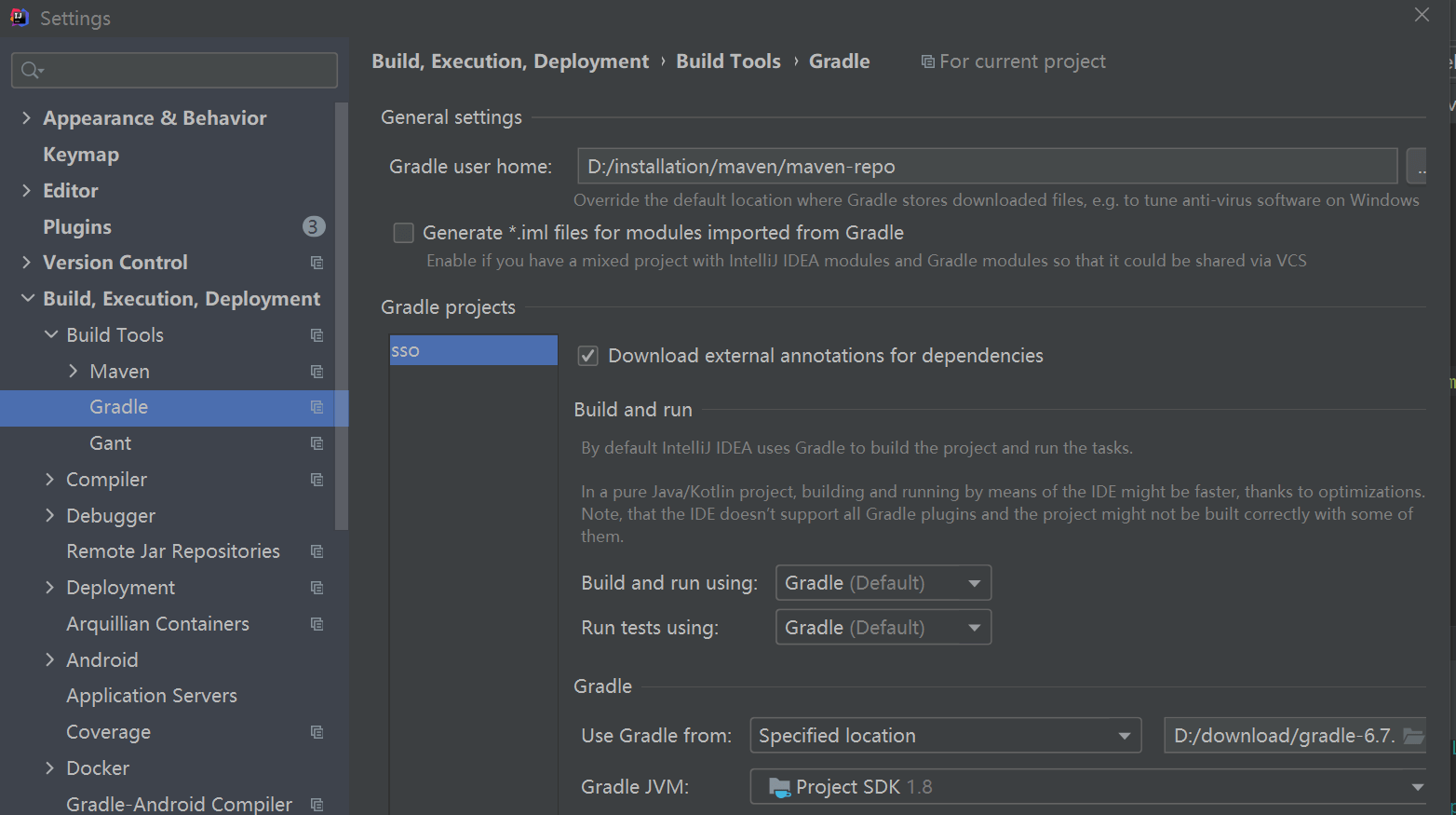1456x815 pixels.
Task: Open the Run tests using dropdown
Action: [x=883, y=628]
